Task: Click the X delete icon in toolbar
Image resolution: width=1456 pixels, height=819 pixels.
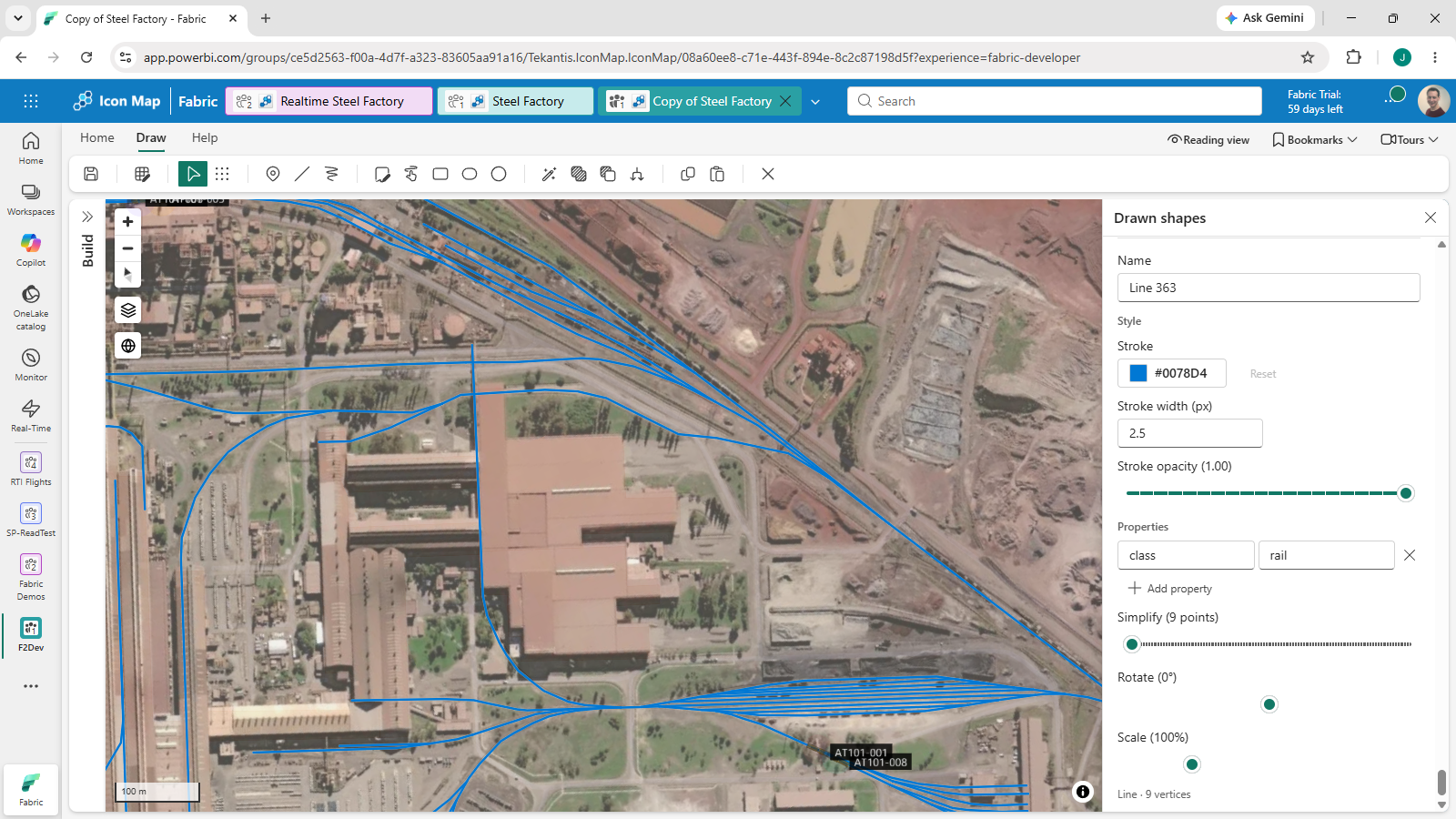Action: [768, 174]
